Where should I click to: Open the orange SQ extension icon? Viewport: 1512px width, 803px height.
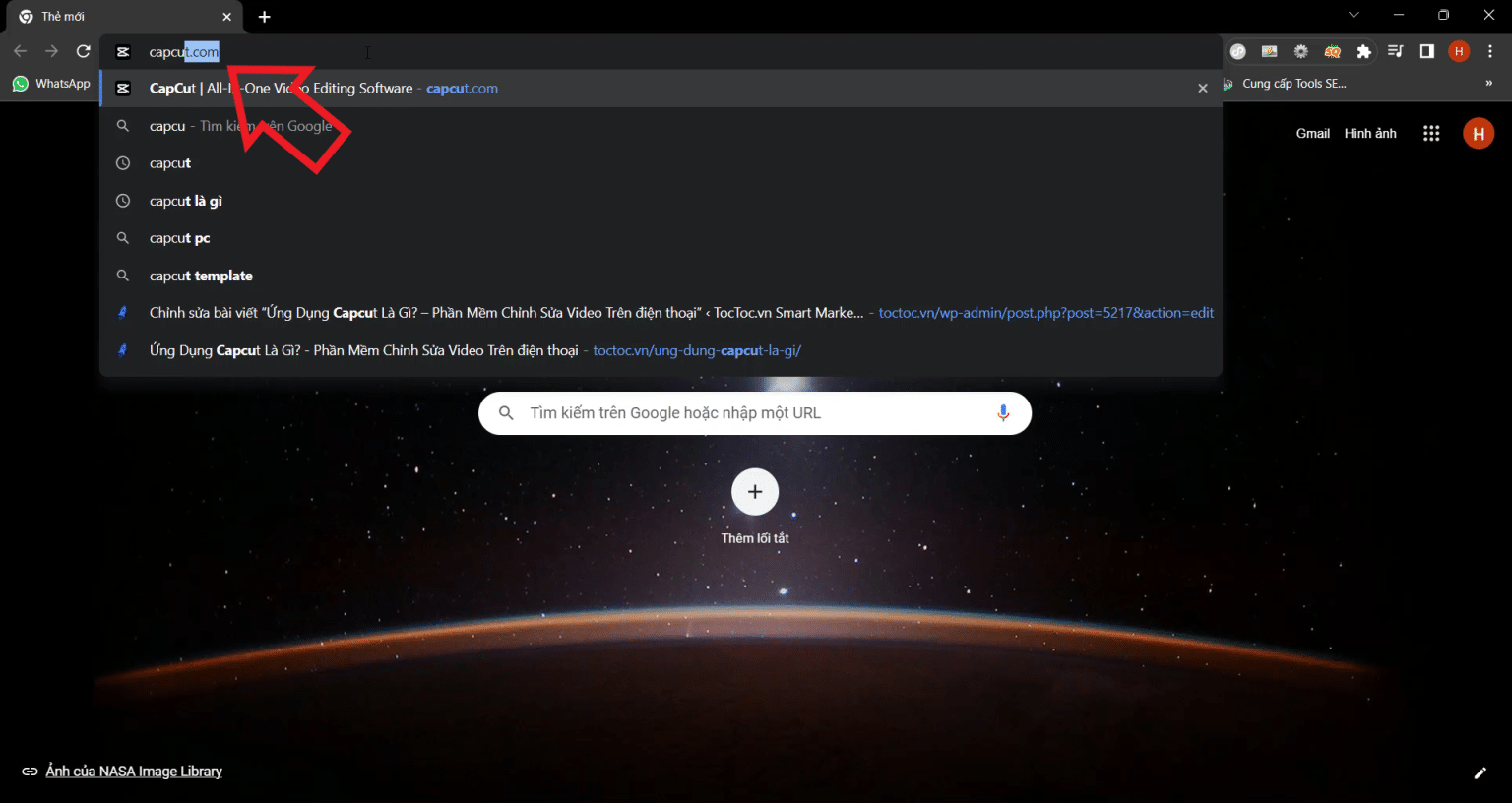tap(1333, 51)
